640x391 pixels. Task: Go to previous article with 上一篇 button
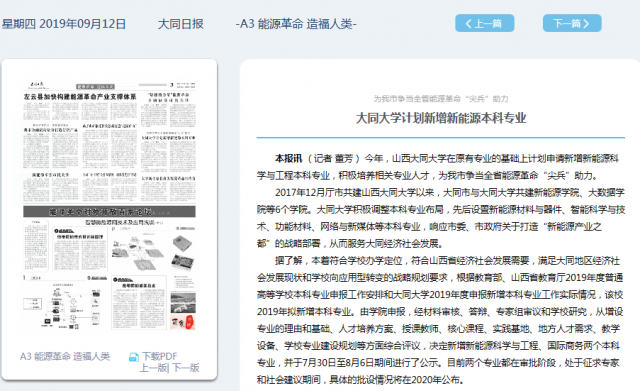click(484, 23)
